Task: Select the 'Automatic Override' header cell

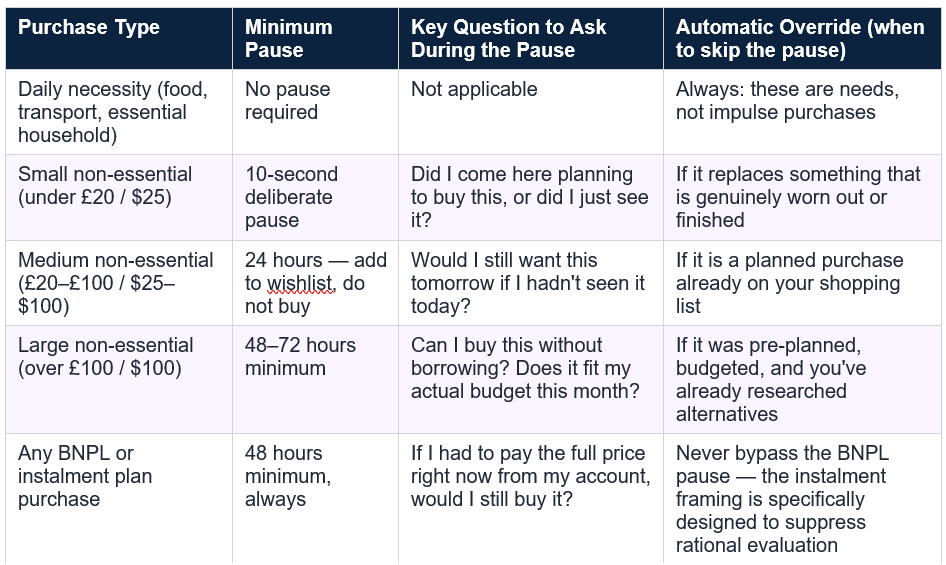Action: 802,39
